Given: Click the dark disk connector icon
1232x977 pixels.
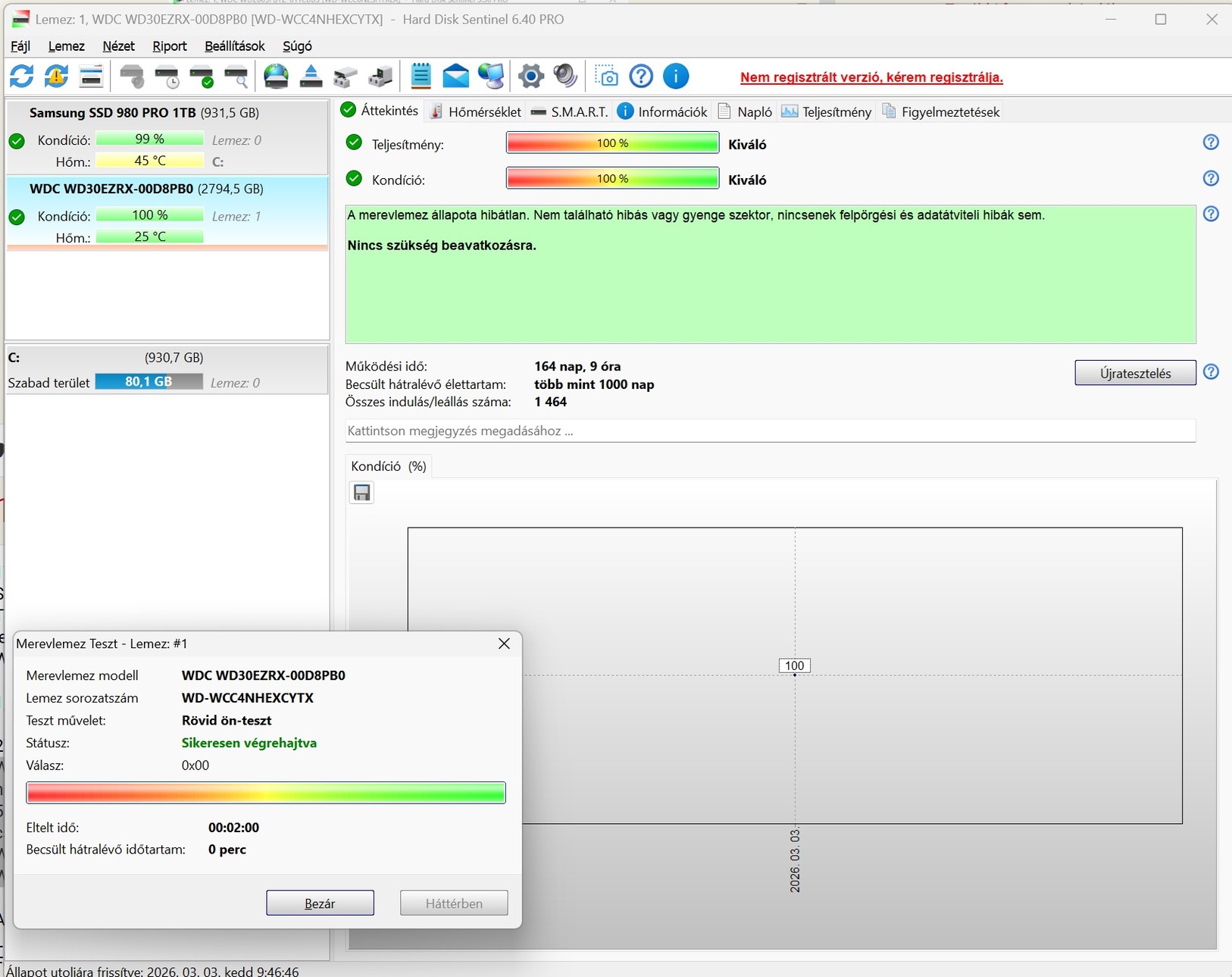Looking at the screenshot, I should pos(380,77).
